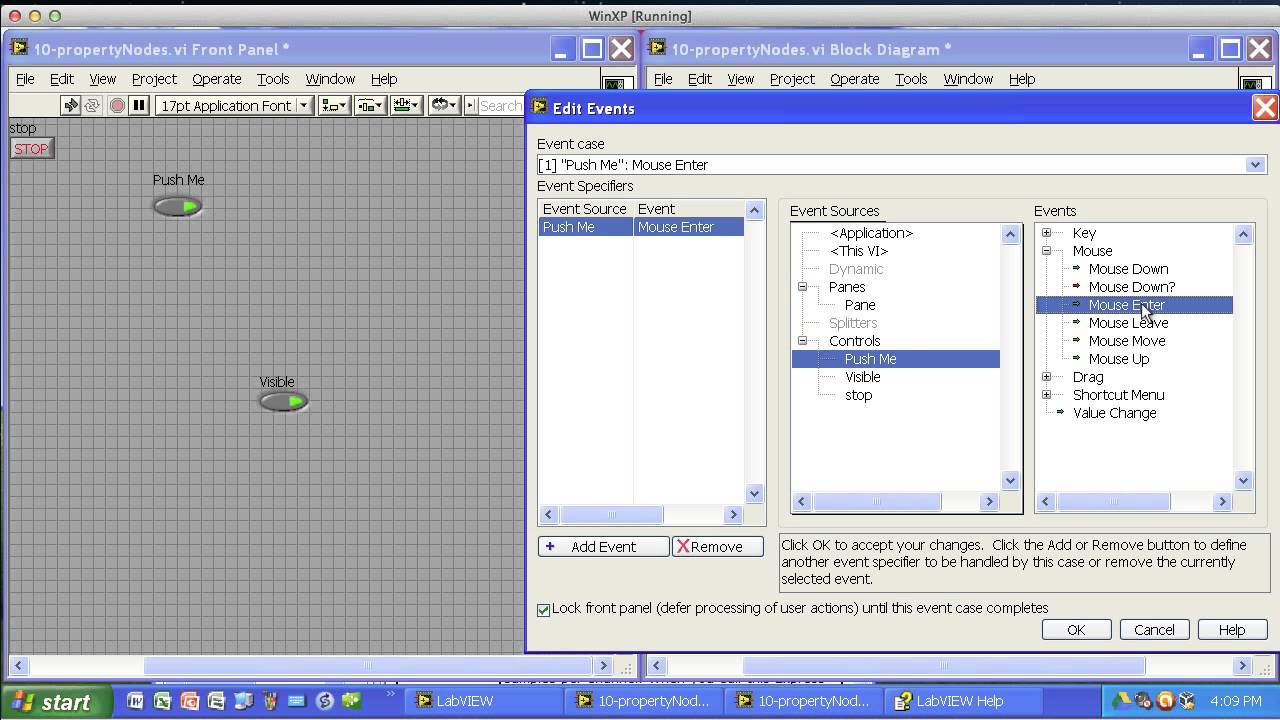This screenshot has width=1280, height=720.
Task: Click the Pause button in Front Panel toolbar
Action: point(139,105)
